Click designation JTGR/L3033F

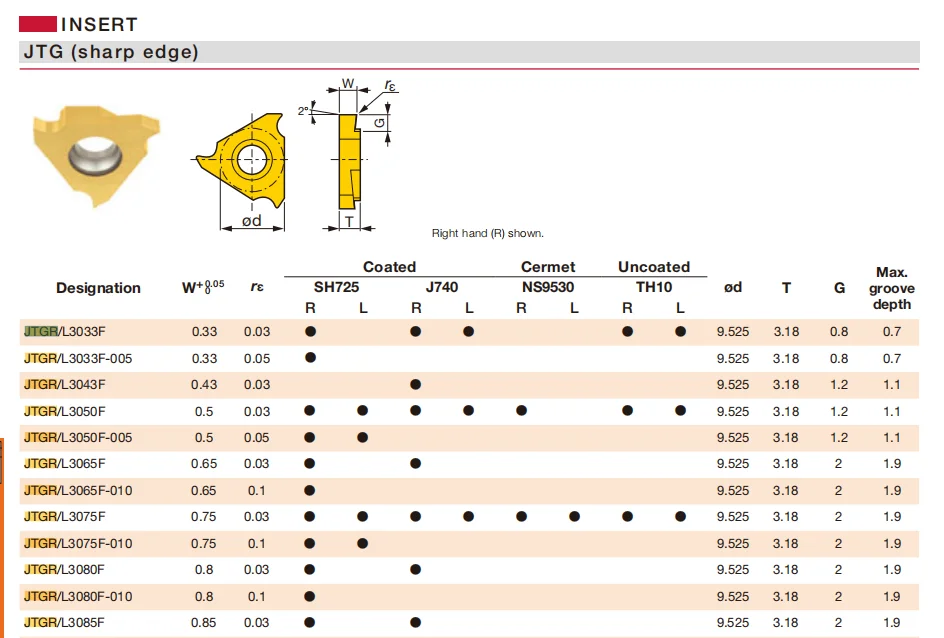(64, 332)
